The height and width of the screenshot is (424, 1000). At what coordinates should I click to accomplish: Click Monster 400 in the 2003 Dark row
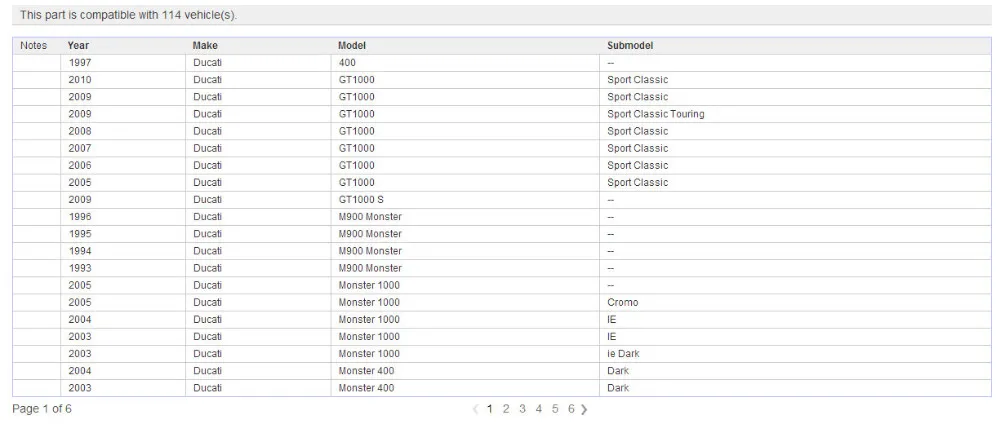pyautogui.click(x=366, y=388)
